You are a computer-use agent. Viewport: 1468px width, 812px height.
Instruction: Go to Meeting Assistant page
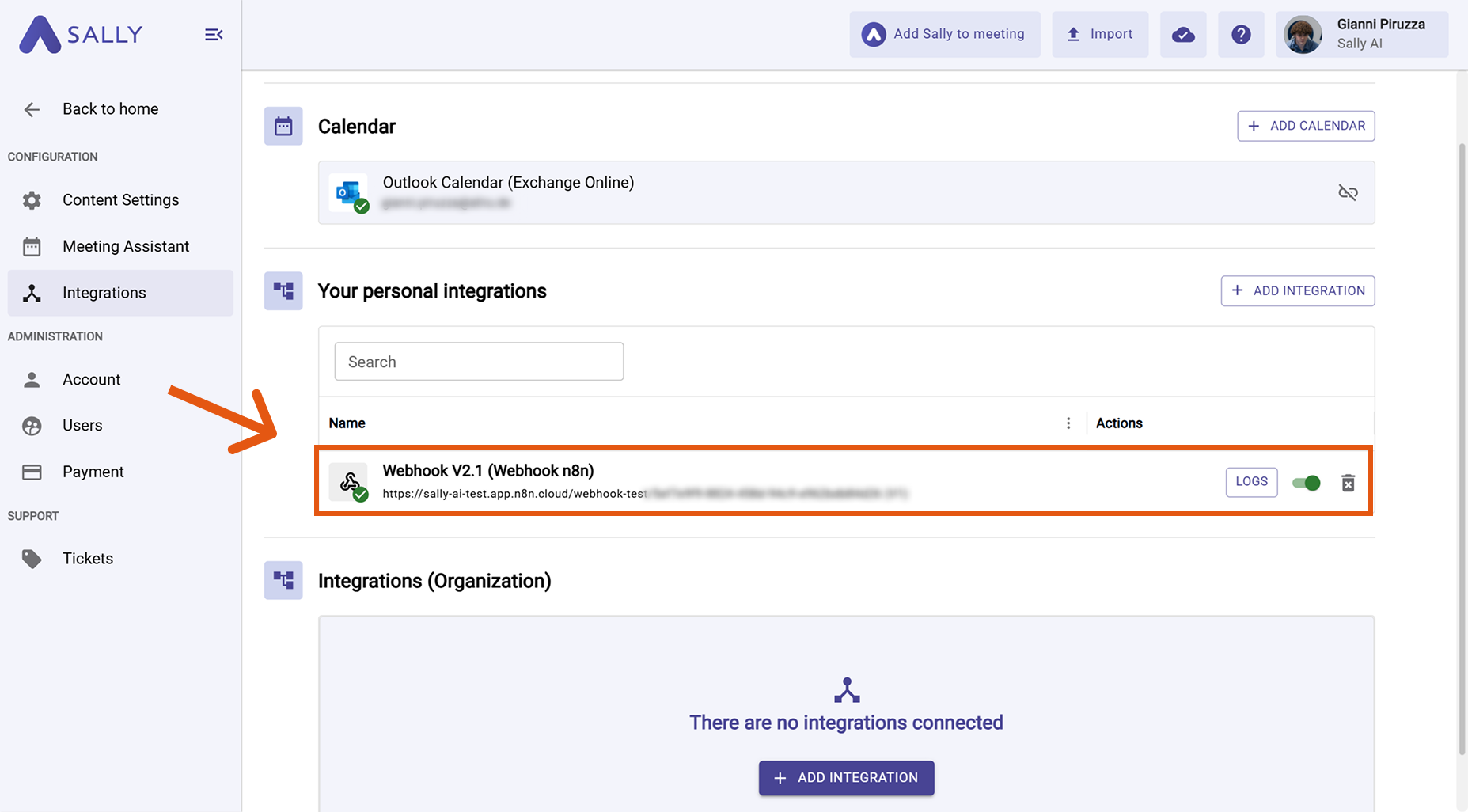pyautogui.click(x=125, y=246)
